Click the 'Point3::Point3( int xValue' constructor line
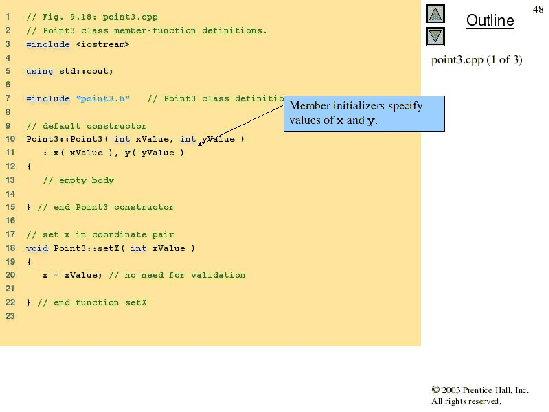This screenshot has width=549, height=412. tap(135, 139)
